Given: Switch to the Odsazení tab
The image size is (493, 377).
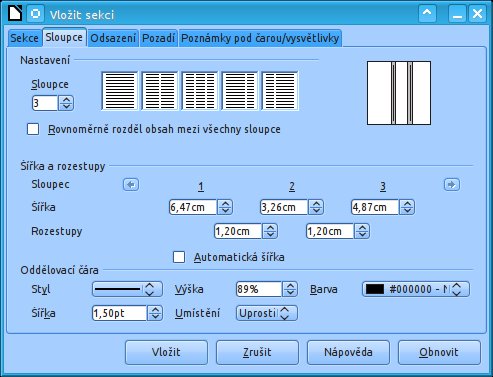Looking at the screenshot, I should pos(113,38).
